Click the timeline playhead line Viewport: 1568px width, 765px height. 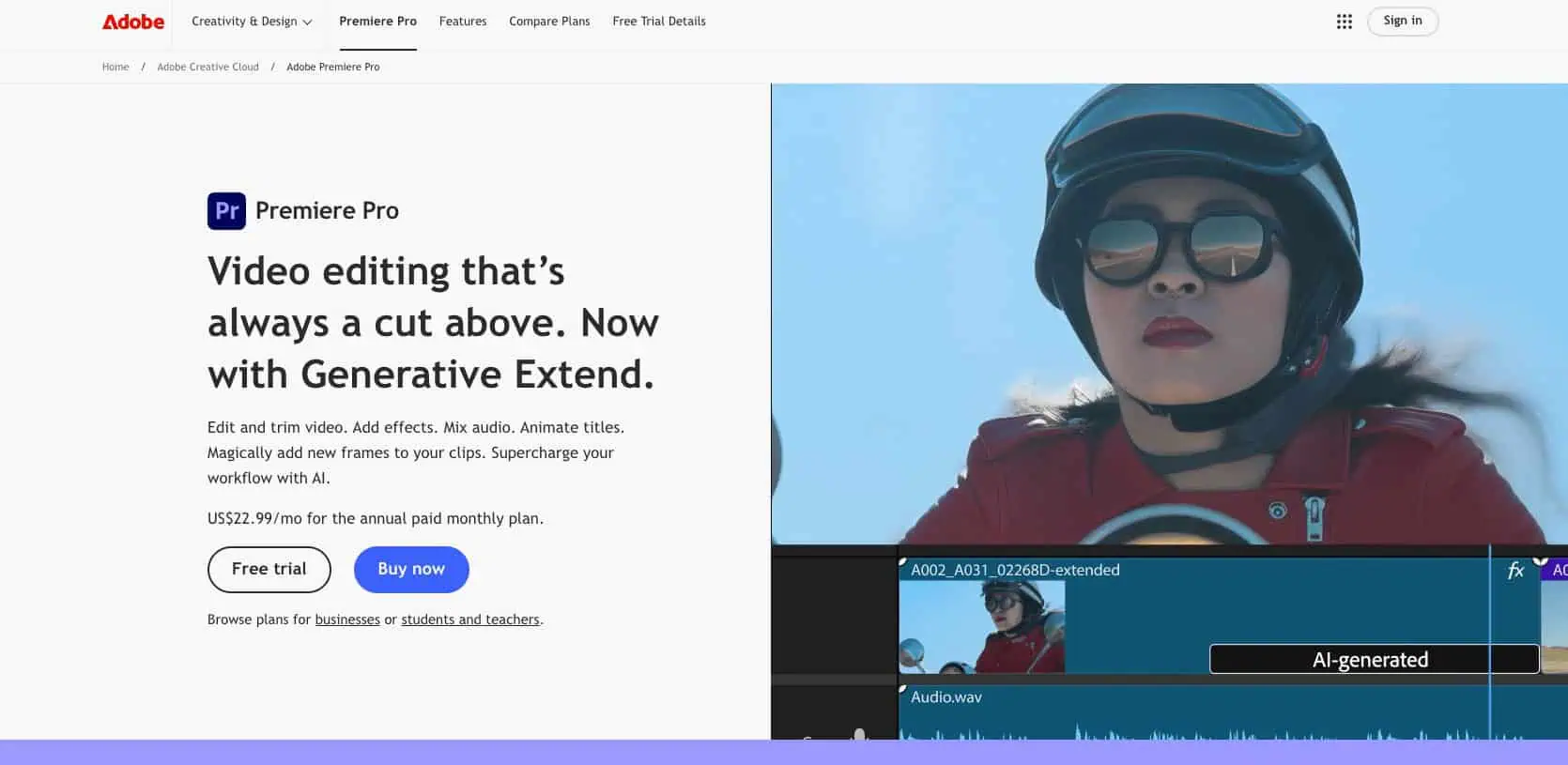point(1490,643)
